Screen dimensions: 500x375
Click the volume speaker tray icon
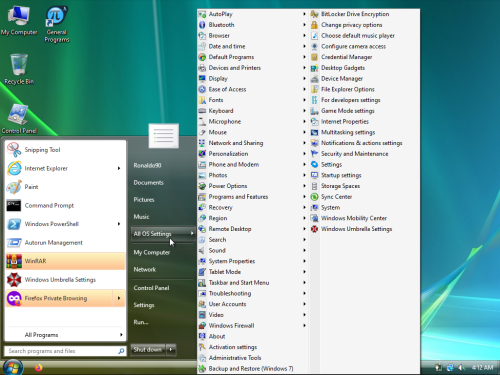point(462,367)
